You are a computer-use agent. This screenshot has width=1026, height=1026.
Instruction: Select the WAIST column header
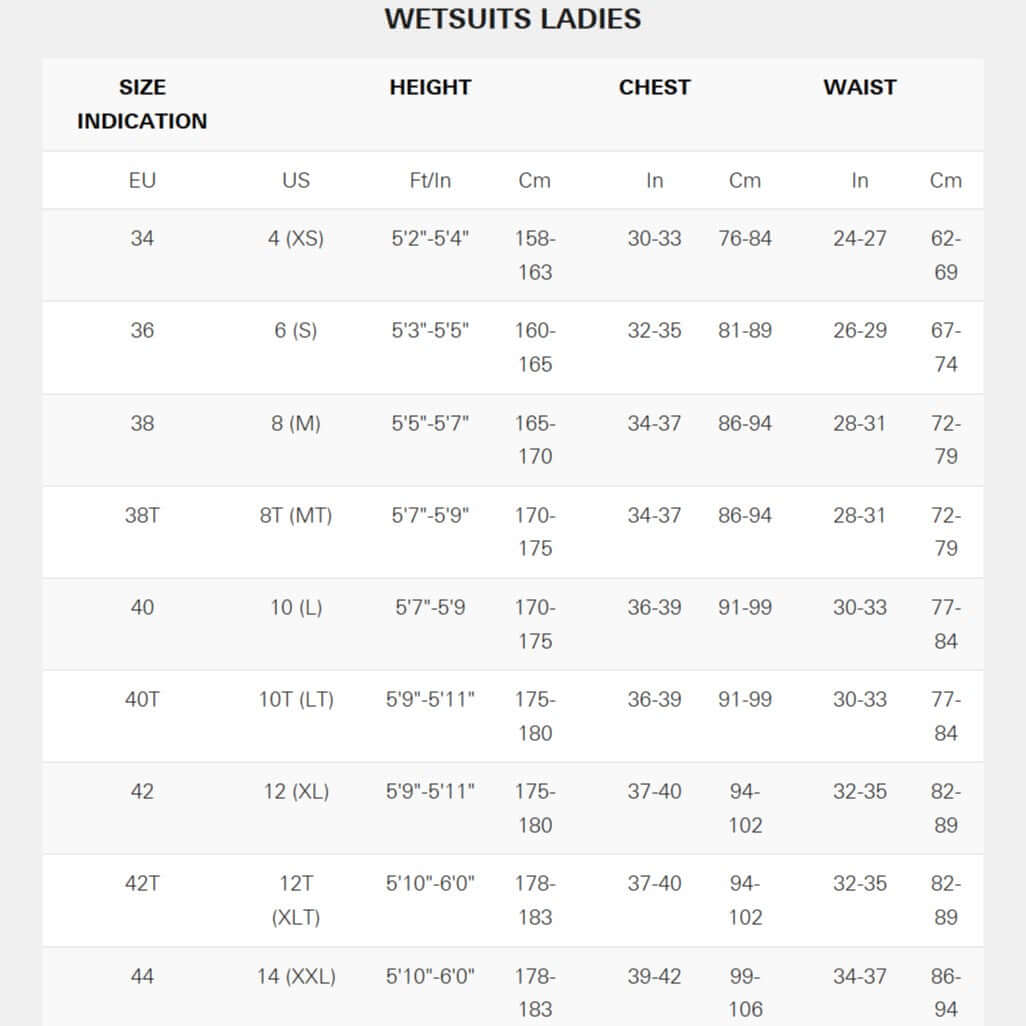click(859, 87)
